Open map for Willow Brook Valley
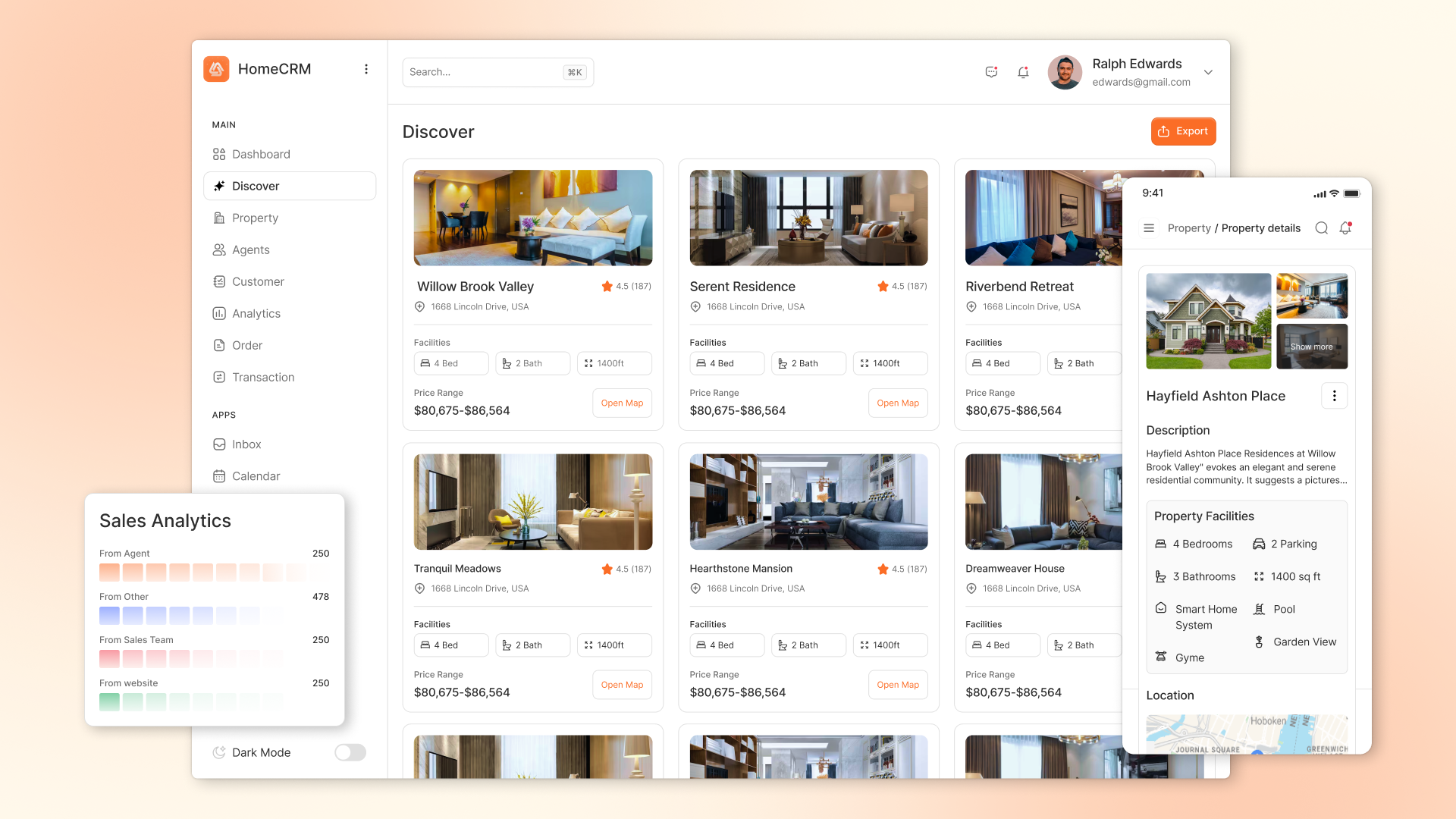The image size is (1456, 819). click(622, 403)
